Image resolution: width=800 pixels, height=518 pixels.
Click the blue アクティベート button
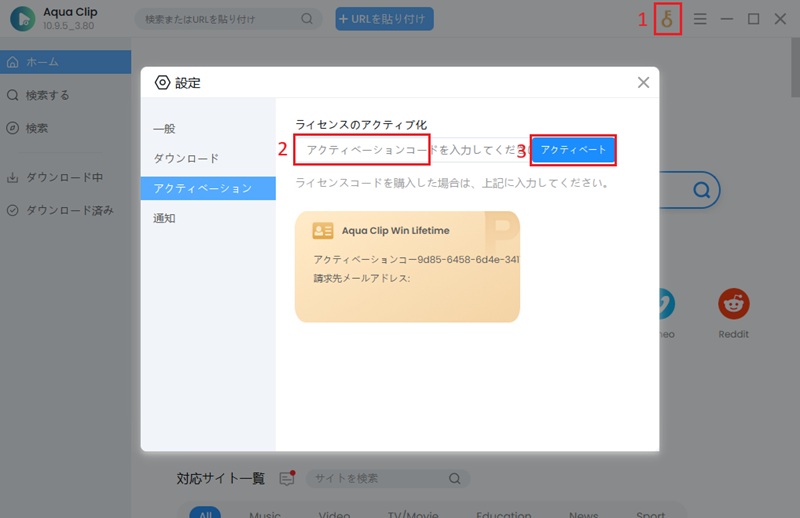tap(573, 150)
